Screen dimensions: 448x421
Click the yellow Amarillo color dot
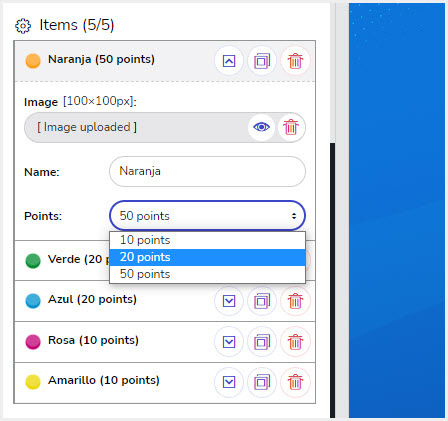(x=33, y=382)
